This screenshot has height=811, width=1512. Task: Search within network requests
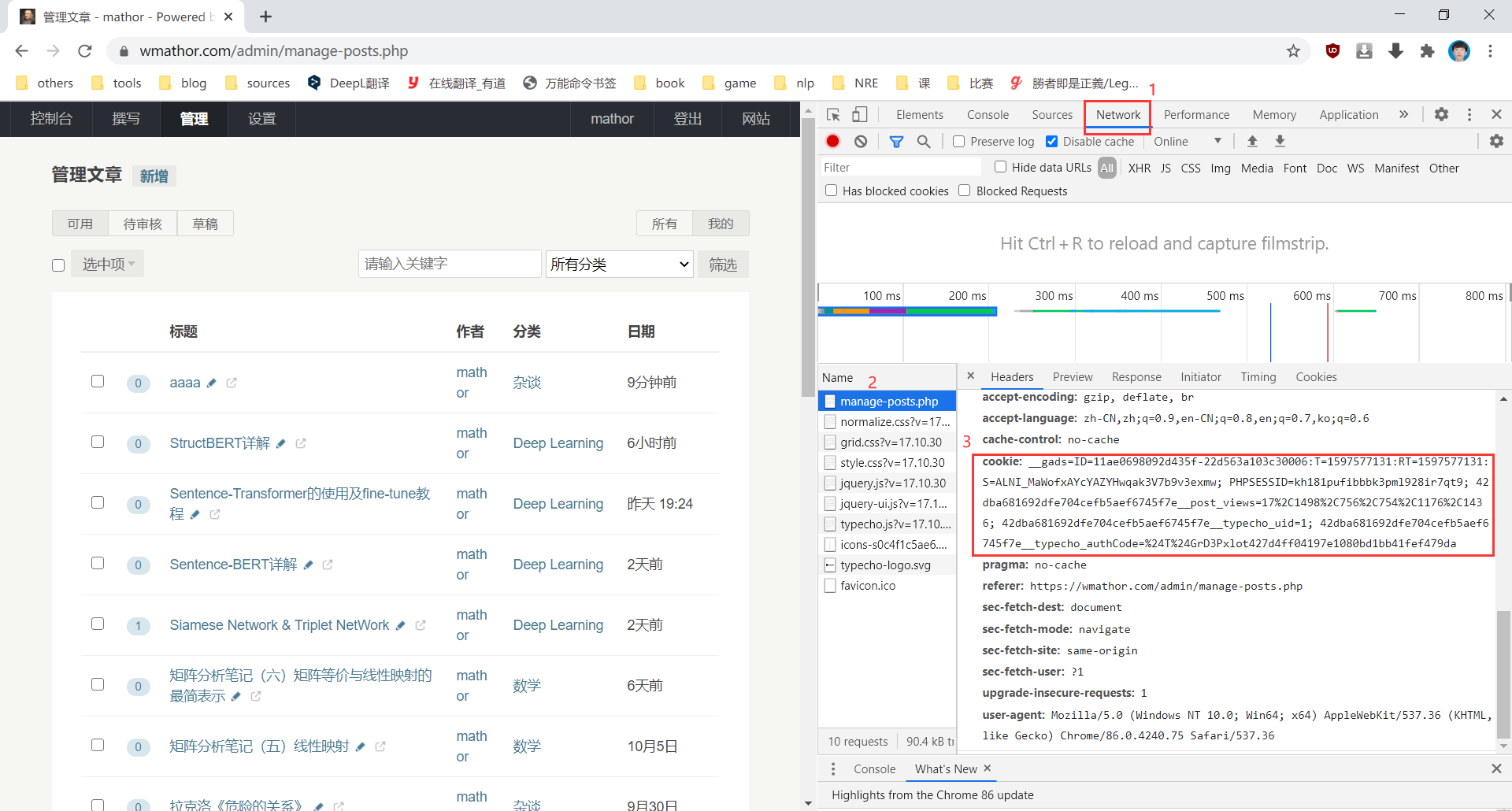pos(924,141)
